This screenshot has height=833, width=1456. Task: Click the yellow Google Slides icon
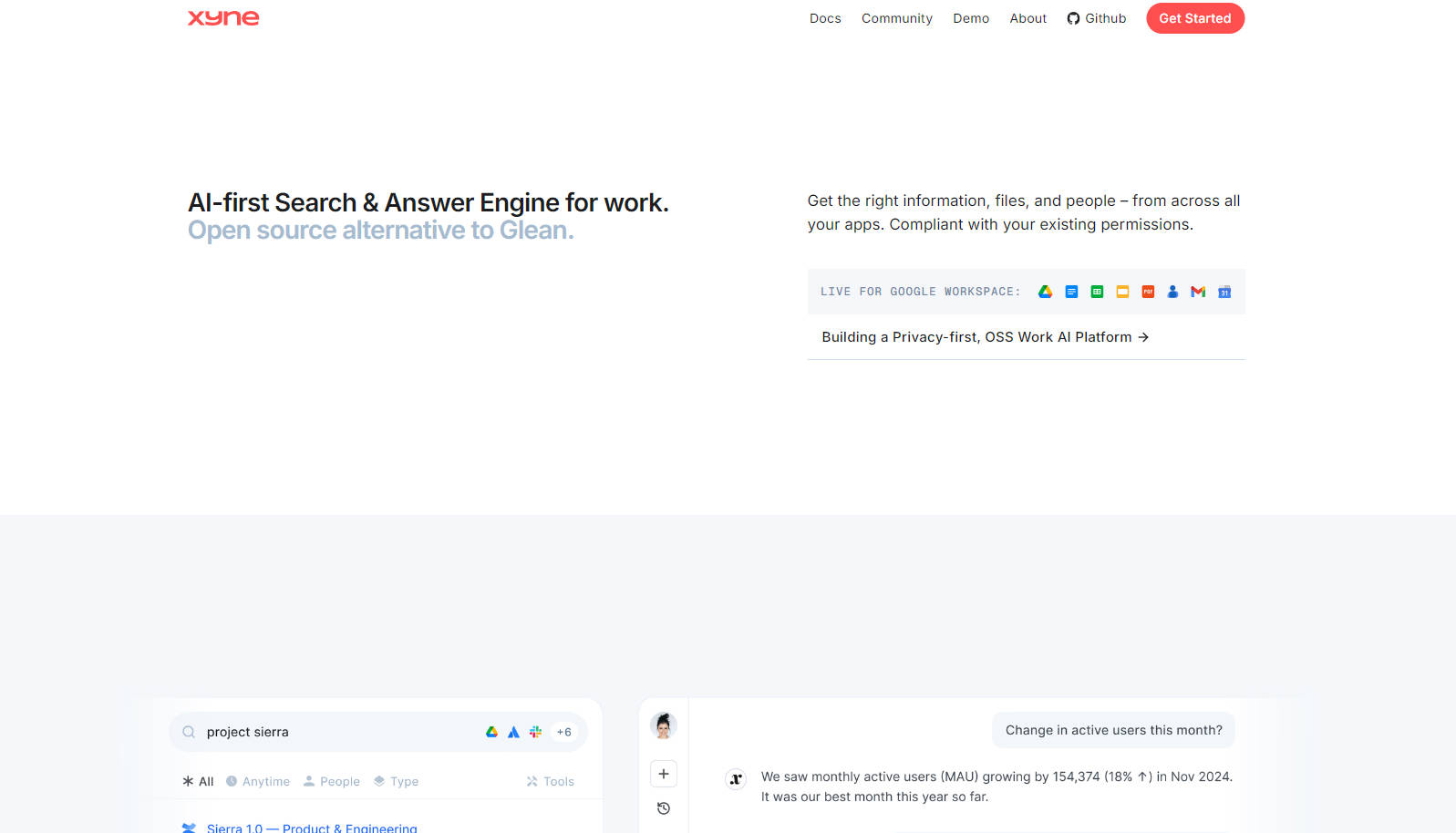click(1122, 292)
